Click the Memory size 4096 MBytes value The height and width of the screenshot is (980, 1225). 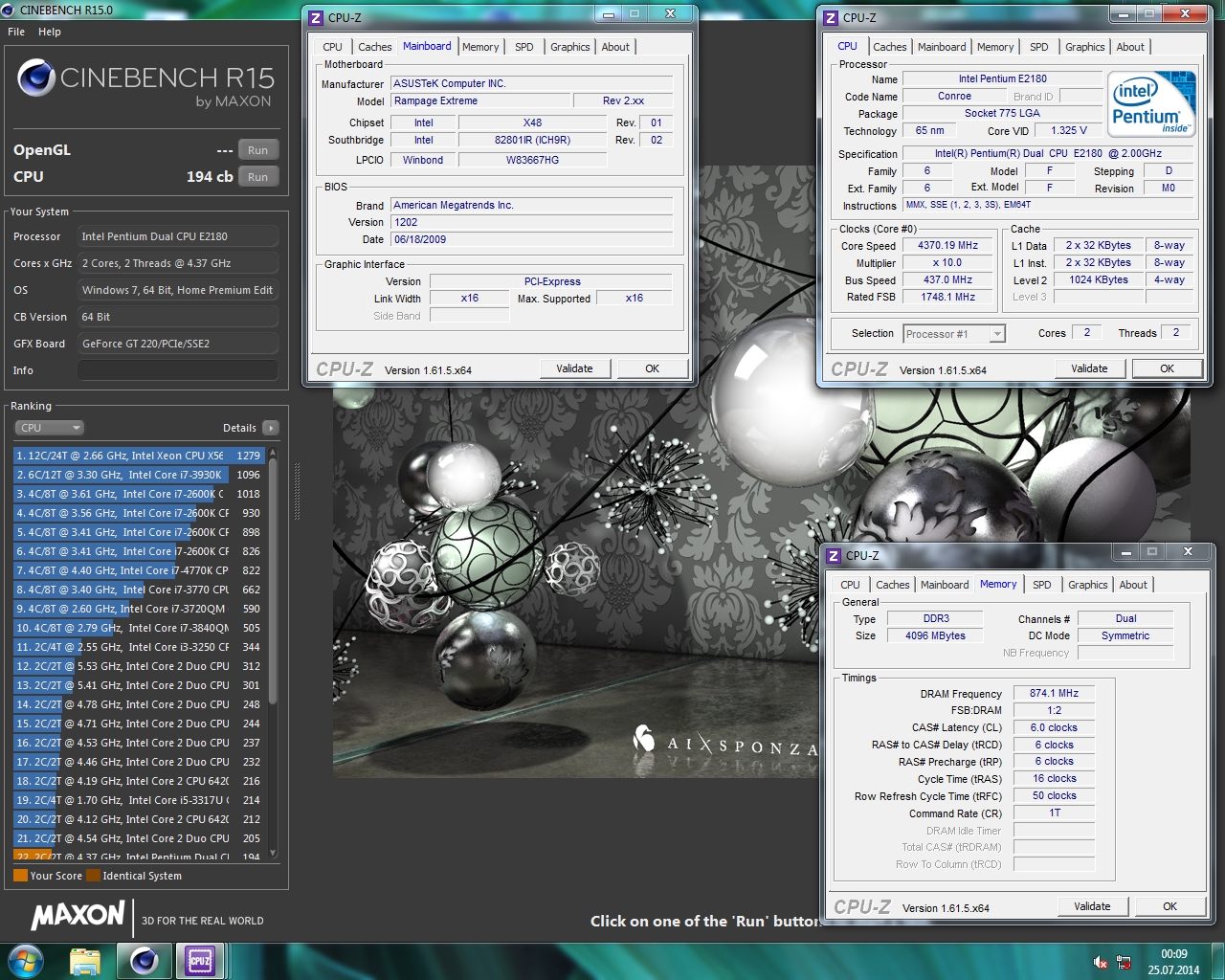click(x=935, y=636)
